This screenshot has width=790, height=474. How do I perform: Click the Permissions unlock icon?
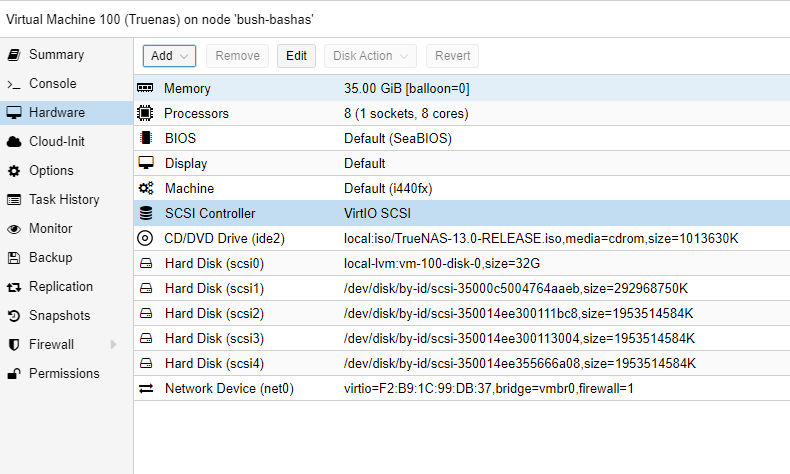pos(14,374)
